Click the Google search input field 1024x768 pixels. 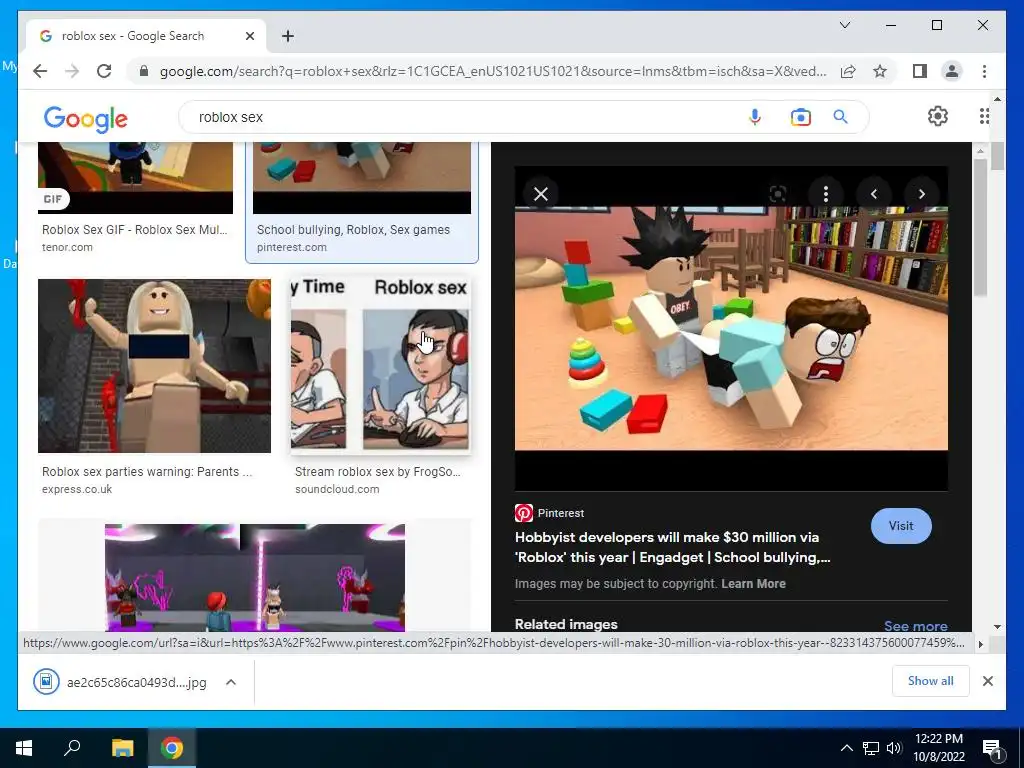[470, 117]
